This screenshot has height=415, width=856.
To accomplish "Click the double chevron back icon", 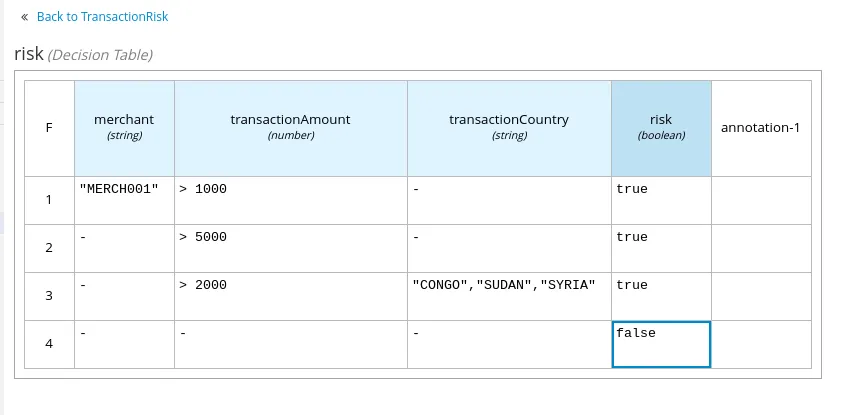I will click(x=24, y=17).
